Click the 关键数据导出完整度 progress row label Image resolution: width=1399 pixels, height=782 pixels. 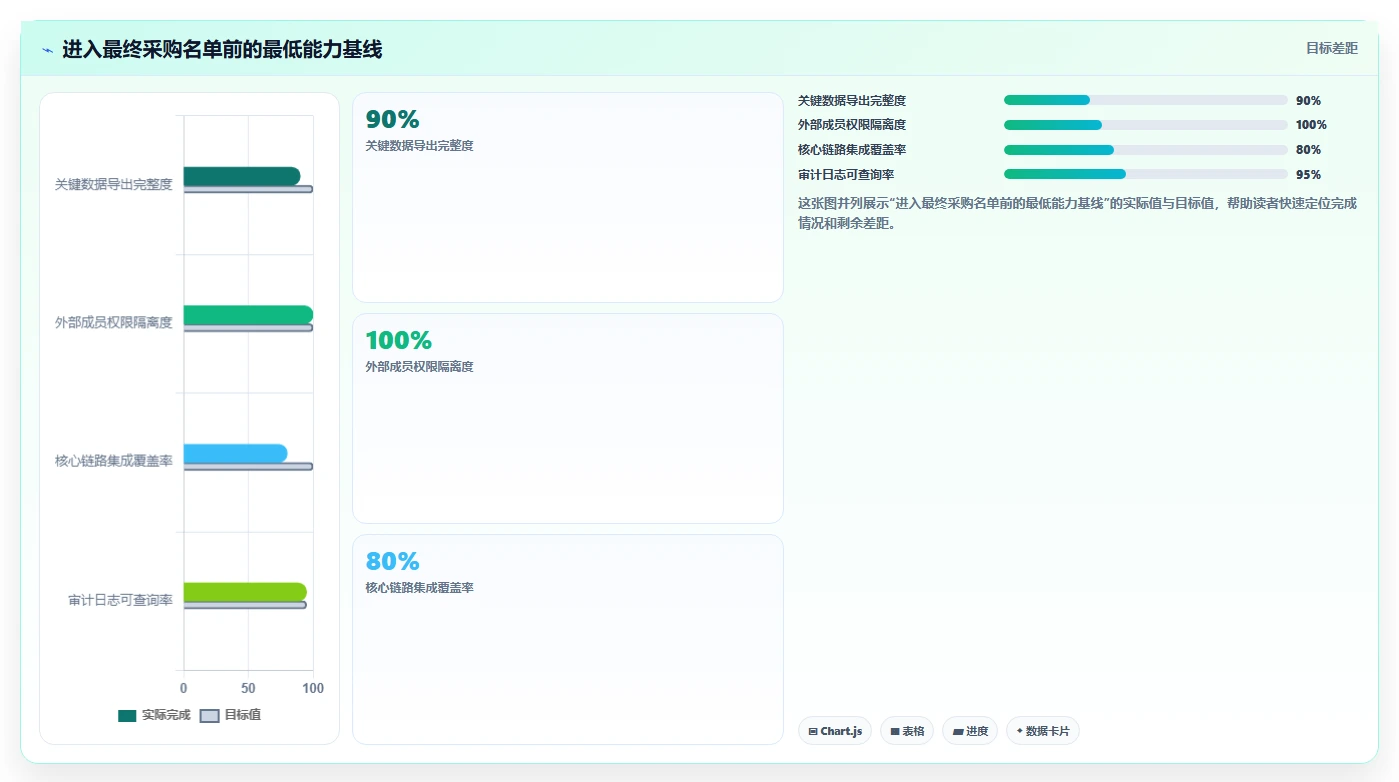pos(852,101)
